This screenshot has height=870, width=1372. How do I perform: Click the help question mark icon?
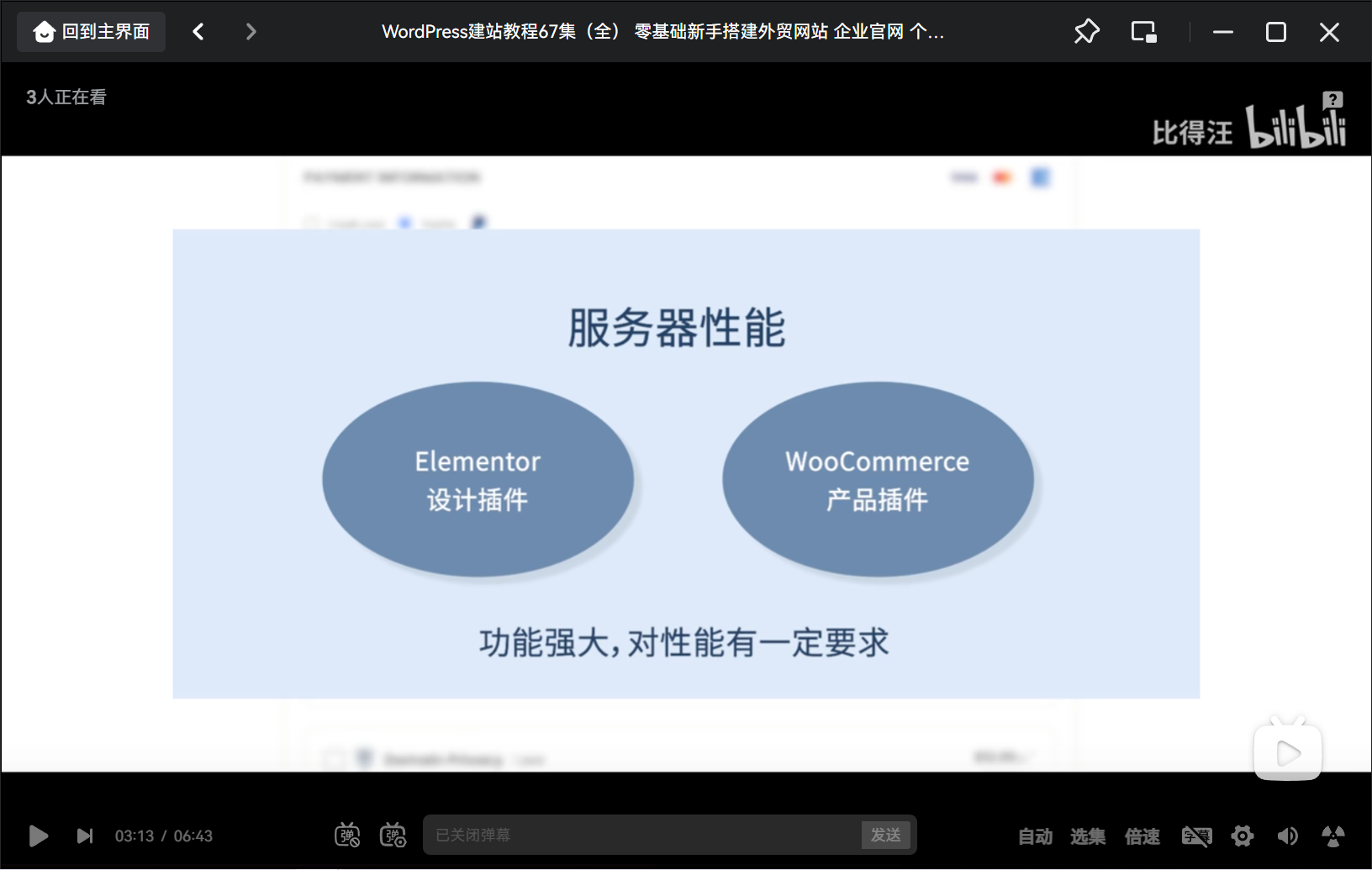pyautogui.click(x=1332, y=100)
